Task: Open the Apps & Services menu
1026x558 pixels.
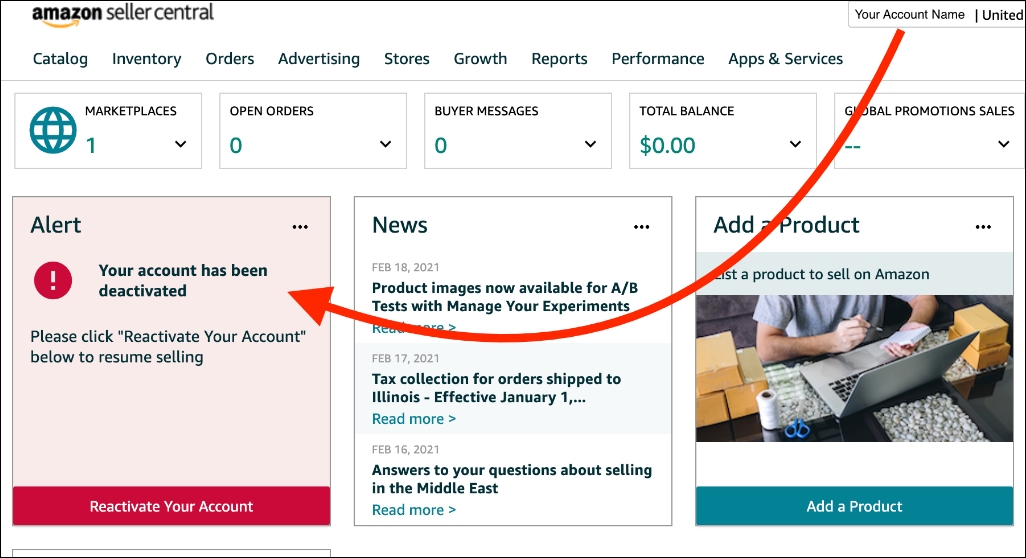Action: click(x=785, y=59)
